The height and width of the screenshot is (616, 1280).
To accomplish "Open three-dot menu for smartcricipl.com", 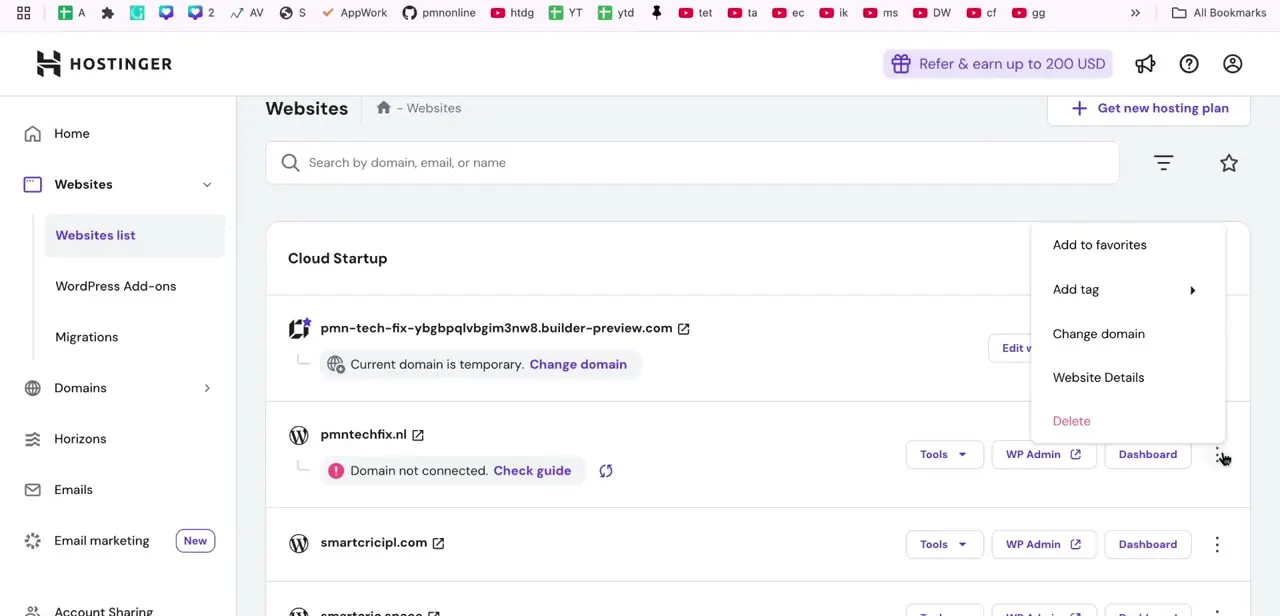I will click(x=1217, y=544).
